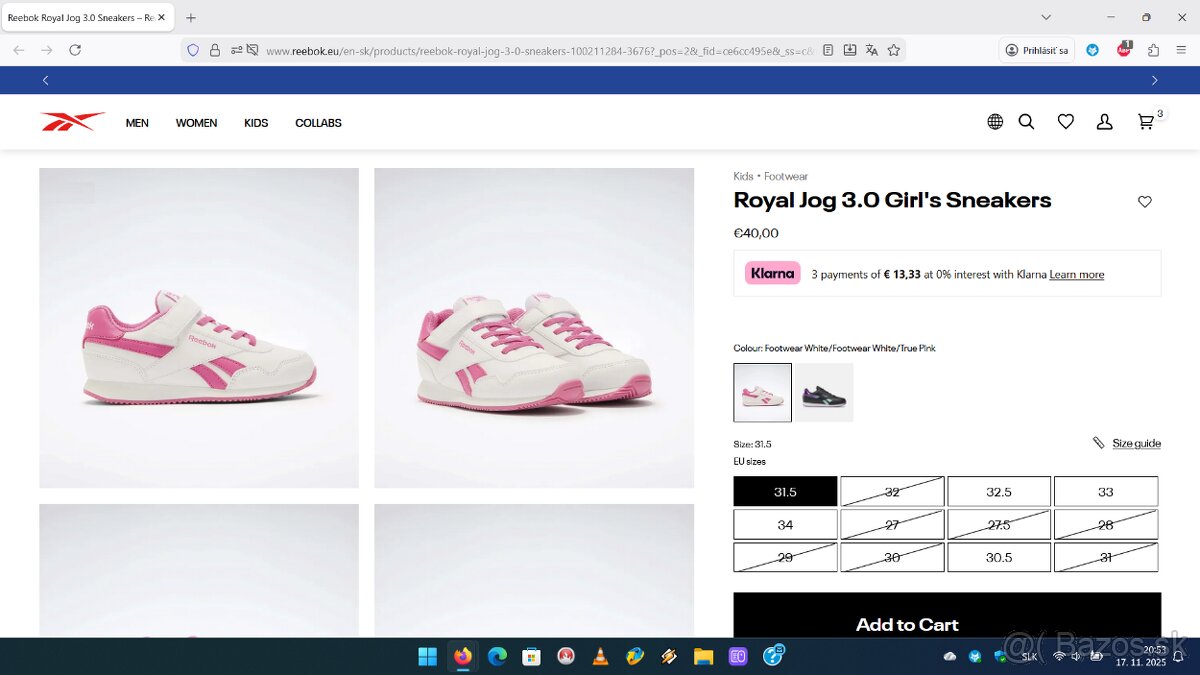Select the dark colourway swatch
Viewport: 1200px width, 675px height.
(823, 392)
